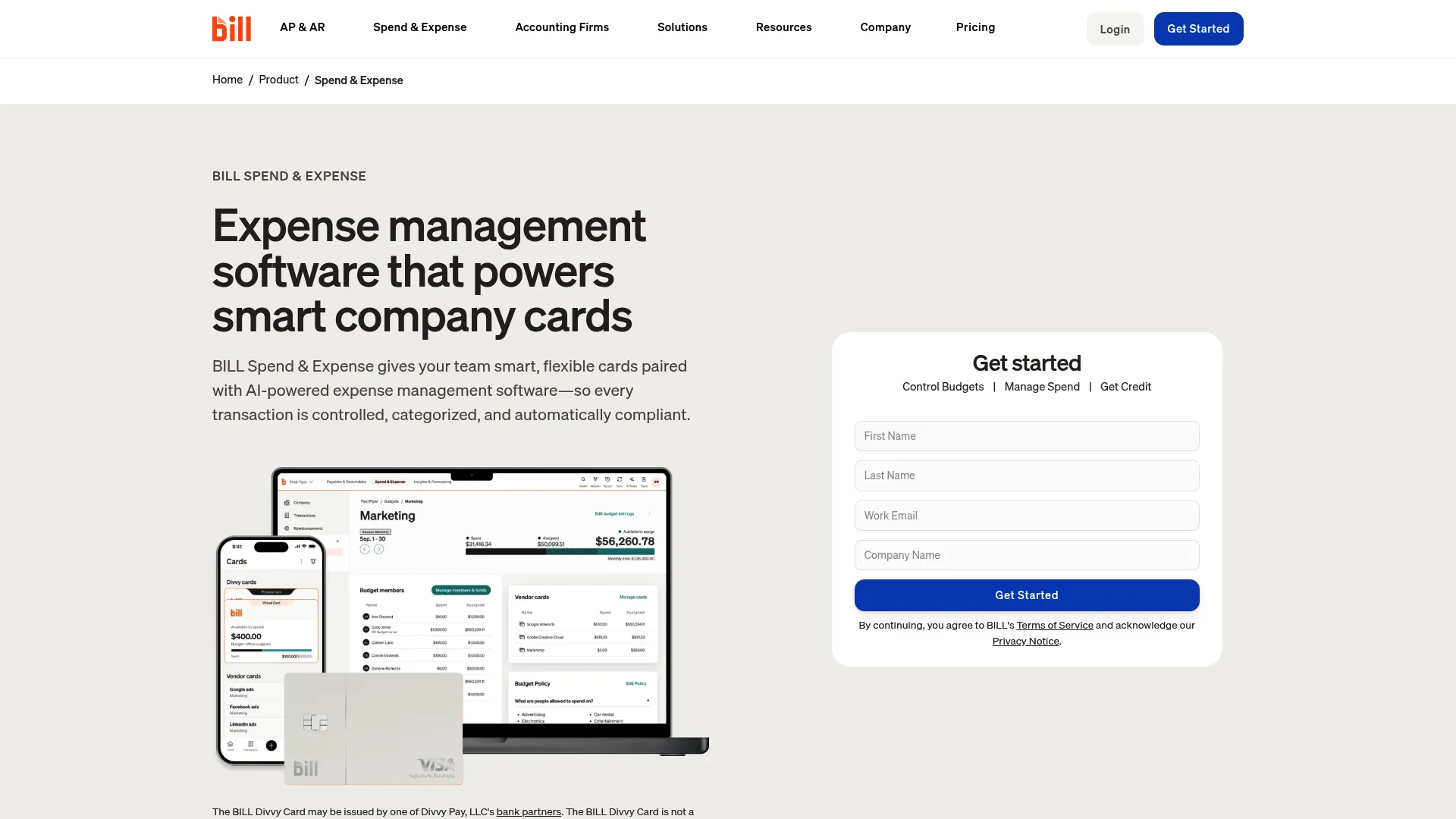Open the Spend & Expense menu
Viewport: 1456px width, 819px height.
pyautogui.click(x=419, y=27)
